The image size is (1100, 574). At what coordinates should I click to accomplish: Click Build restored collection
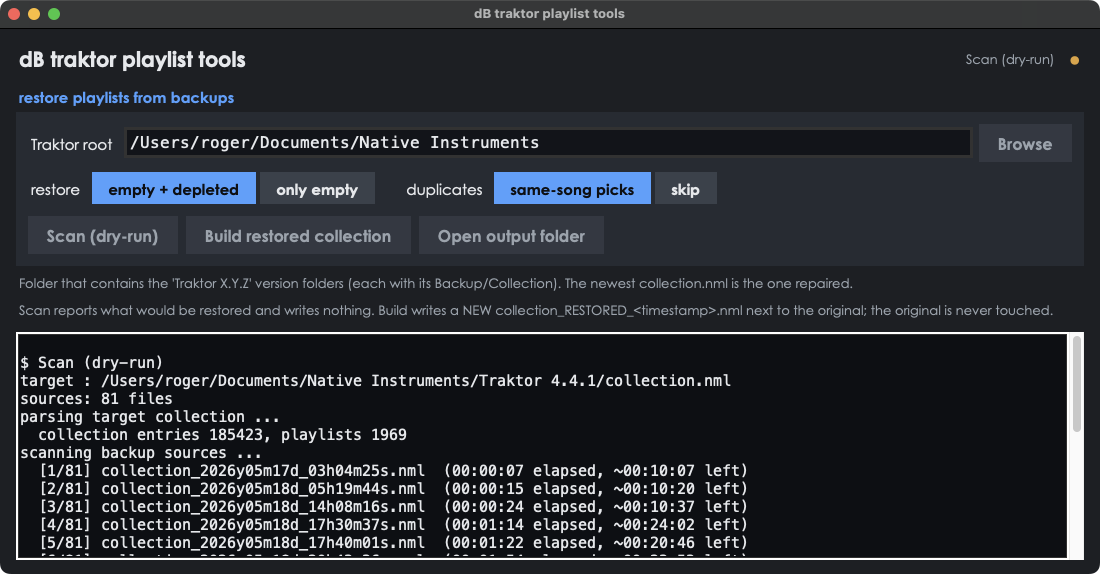[x=298, y=236]
